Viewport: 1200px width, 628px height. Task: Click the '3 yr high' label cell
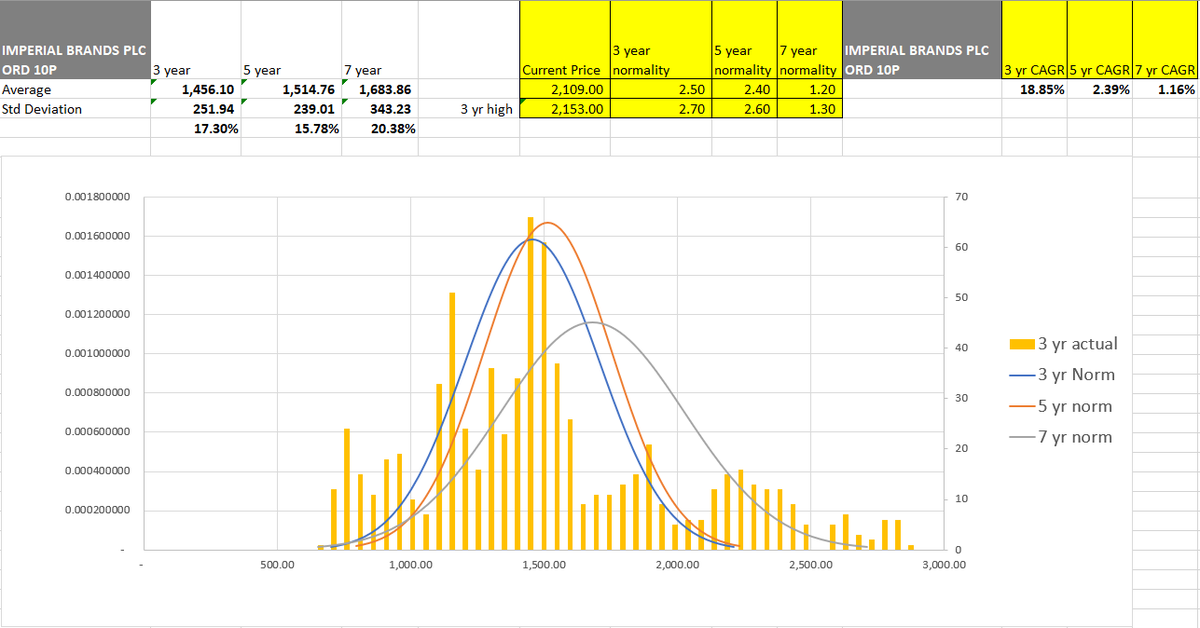tap(469, 109)
